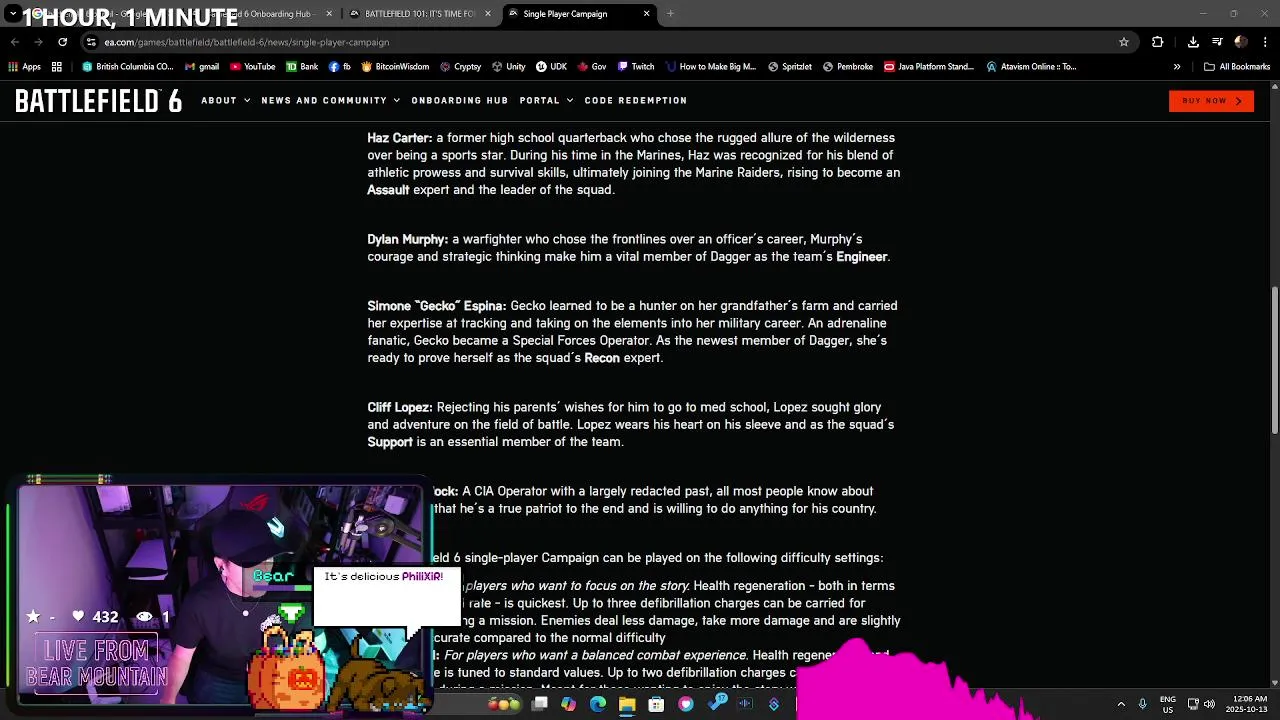Open the Cryptsy bookmark
Screen dimensions: 1280x720
(460, 67)
